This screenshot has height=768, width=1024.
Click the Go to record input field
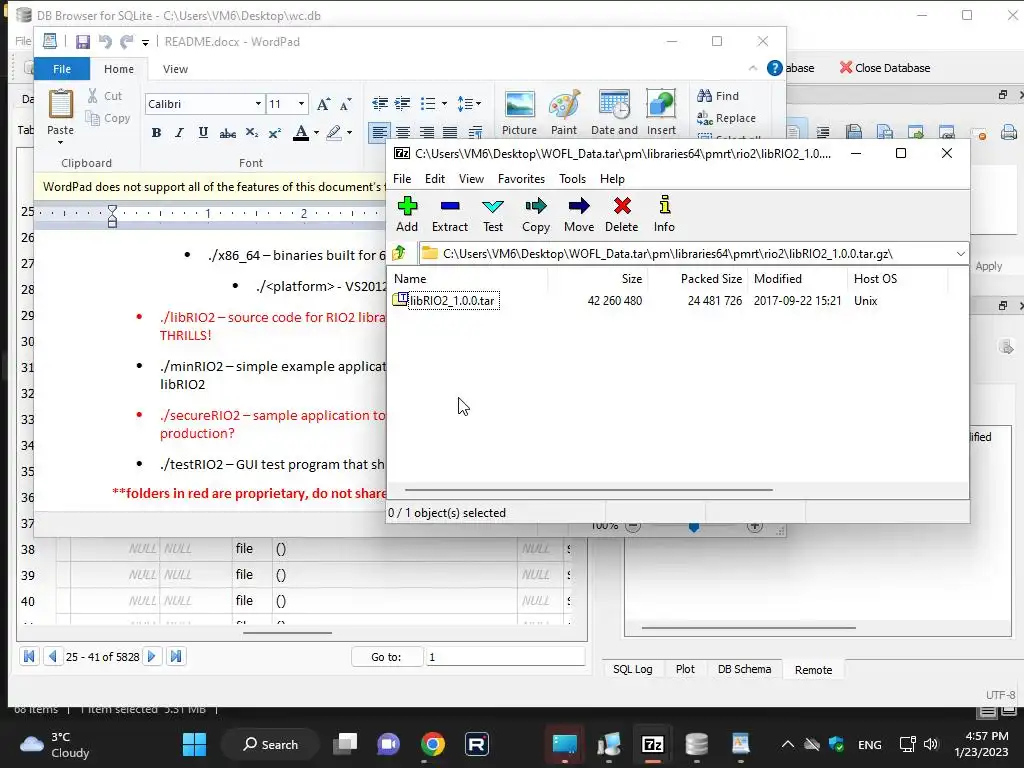(505, 657)
